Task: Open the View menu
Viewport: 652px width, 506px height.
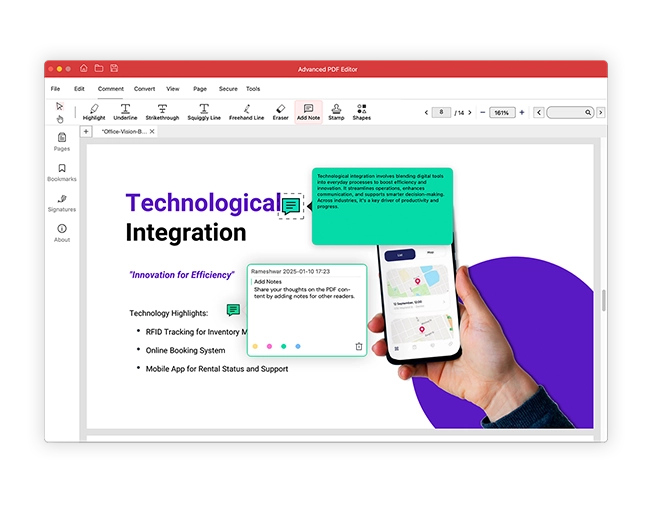Action: click(x=173, y=89)
